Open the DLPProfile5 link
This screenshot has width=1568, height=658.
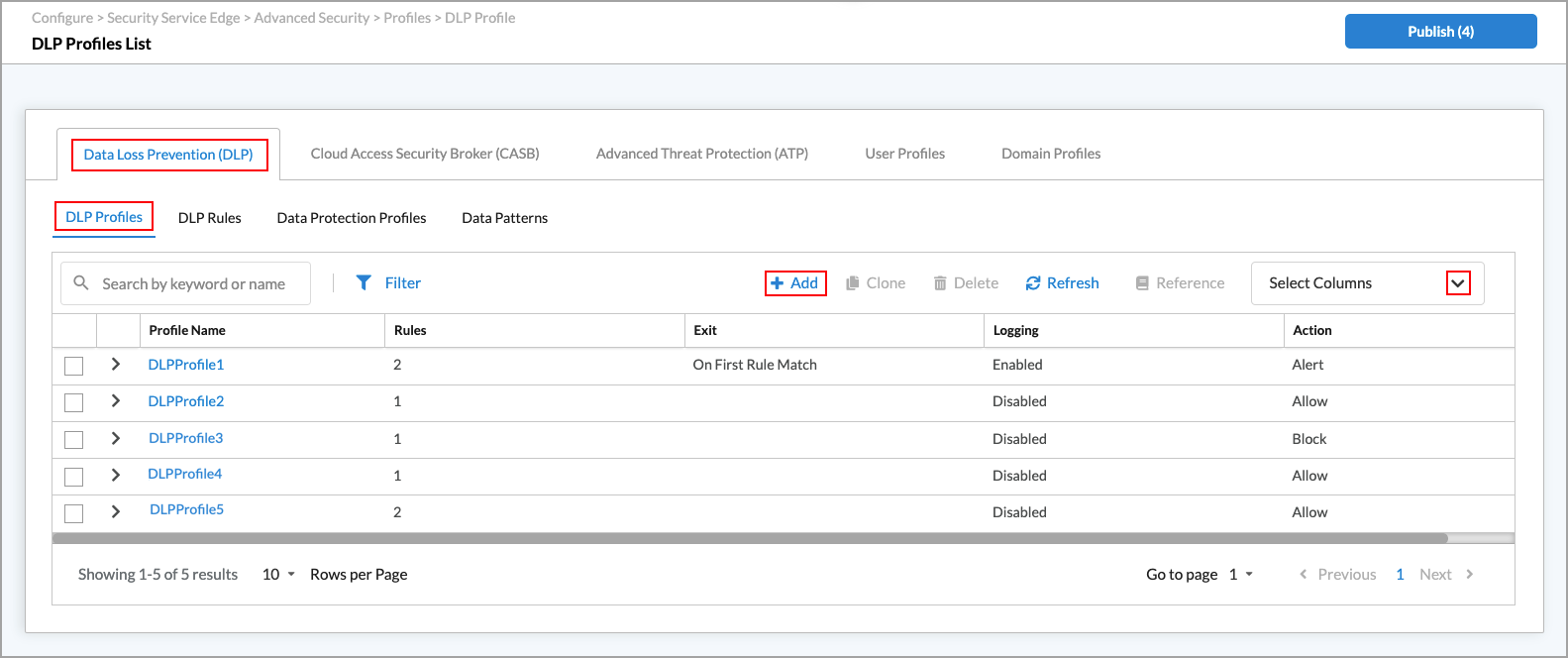click(187, 509)
